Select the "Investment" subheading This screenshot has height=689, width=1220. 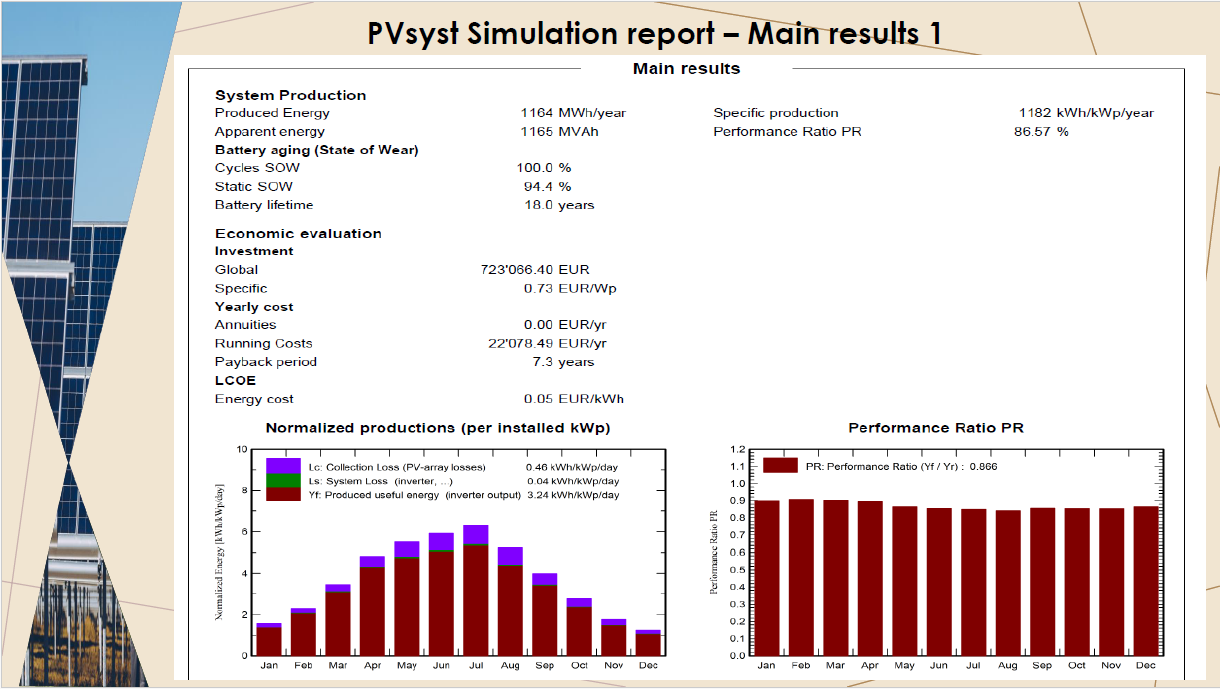(254, 251)
